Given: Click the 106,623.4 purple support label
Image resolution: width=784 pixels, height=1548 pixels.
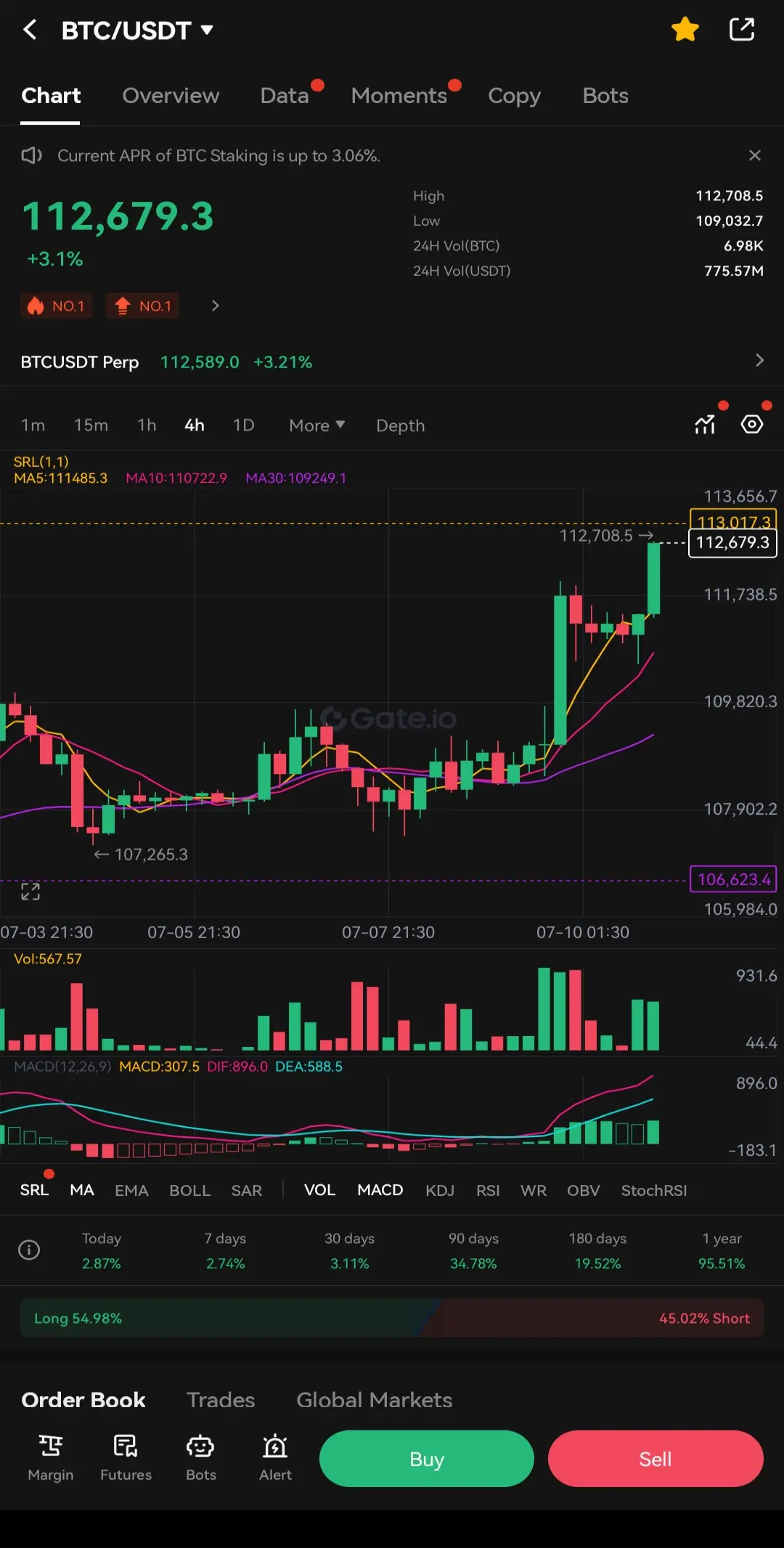Looking at the screenshot, I should 732,879.
